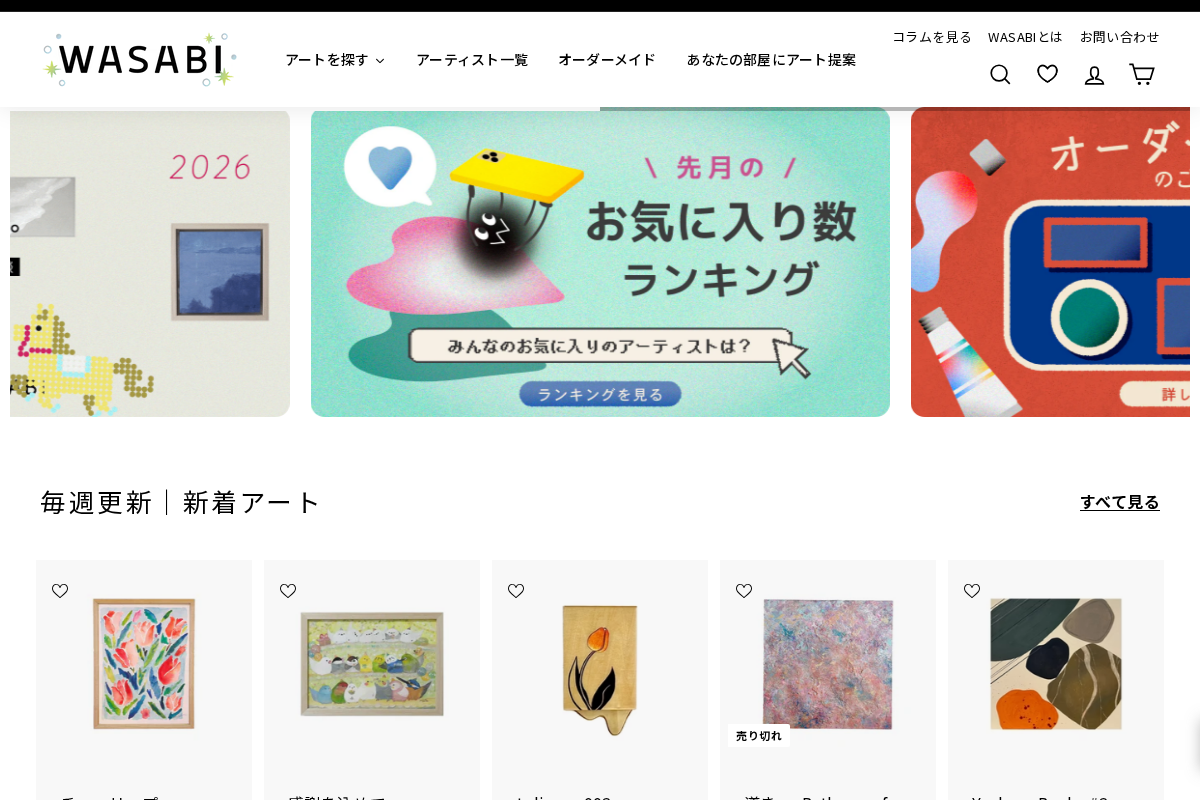The width and height of the screenshot is (1200, 800).
Task: Open オーダーメイド from the navigation bar
Action: [606, 60]
